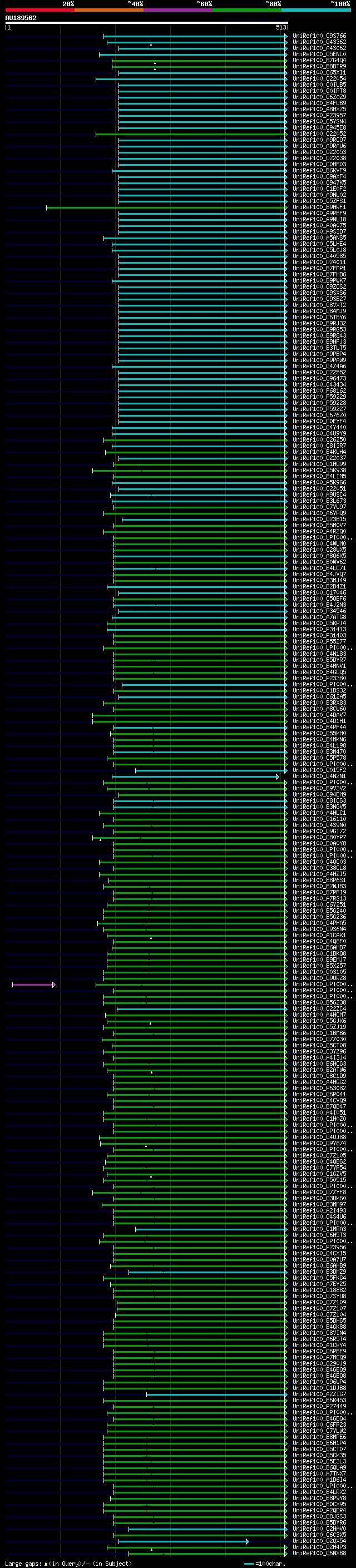Screen dimensions: 356x1568
Task: Select hit label UniRef100_A9S3D7
Action: 319,232
